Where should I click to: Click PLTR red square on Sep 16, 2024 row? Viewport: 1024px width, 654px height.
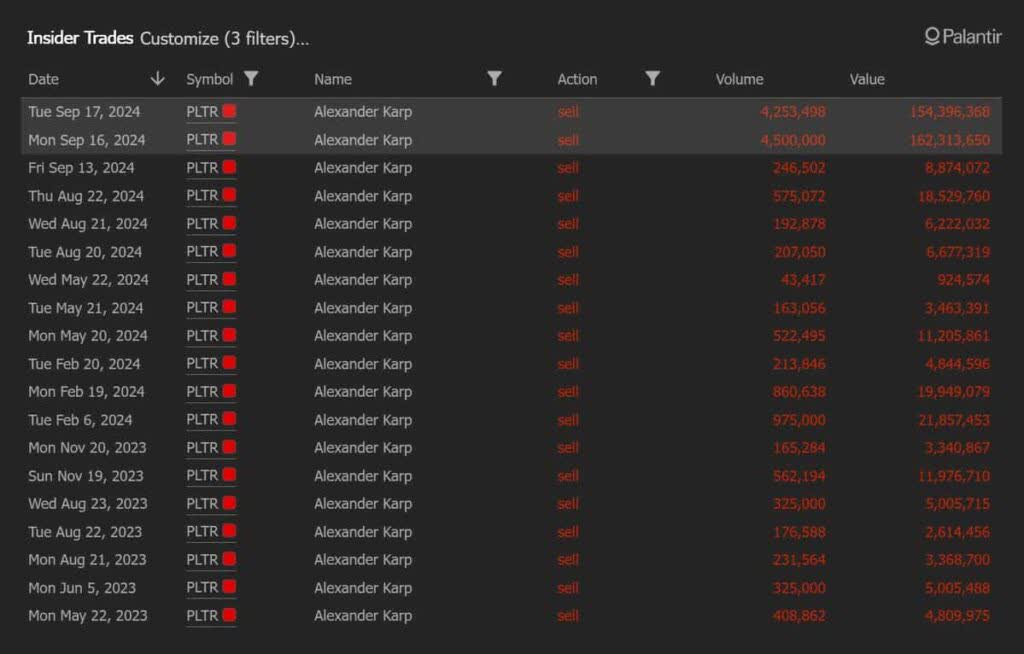tap(229, 139)
